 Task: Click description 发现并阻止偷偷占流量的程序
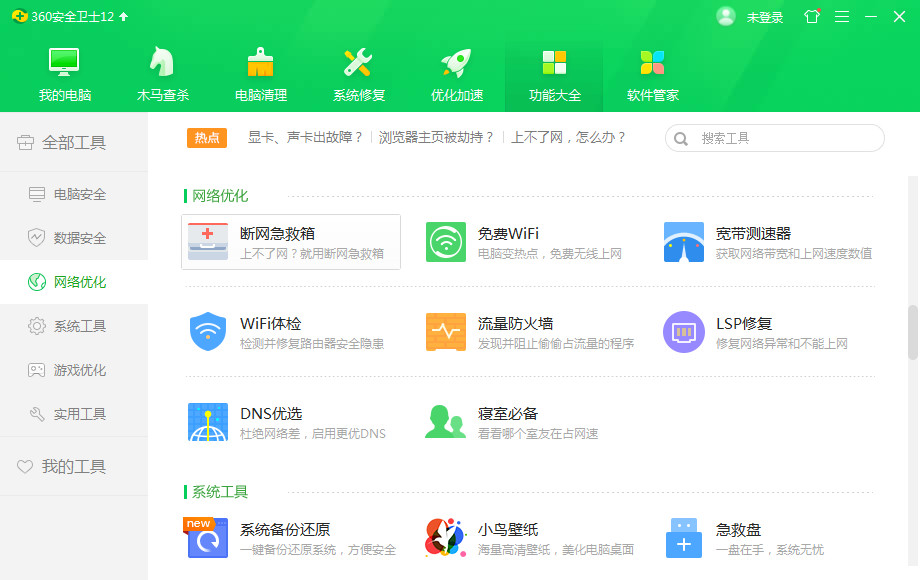pos(556,344)
